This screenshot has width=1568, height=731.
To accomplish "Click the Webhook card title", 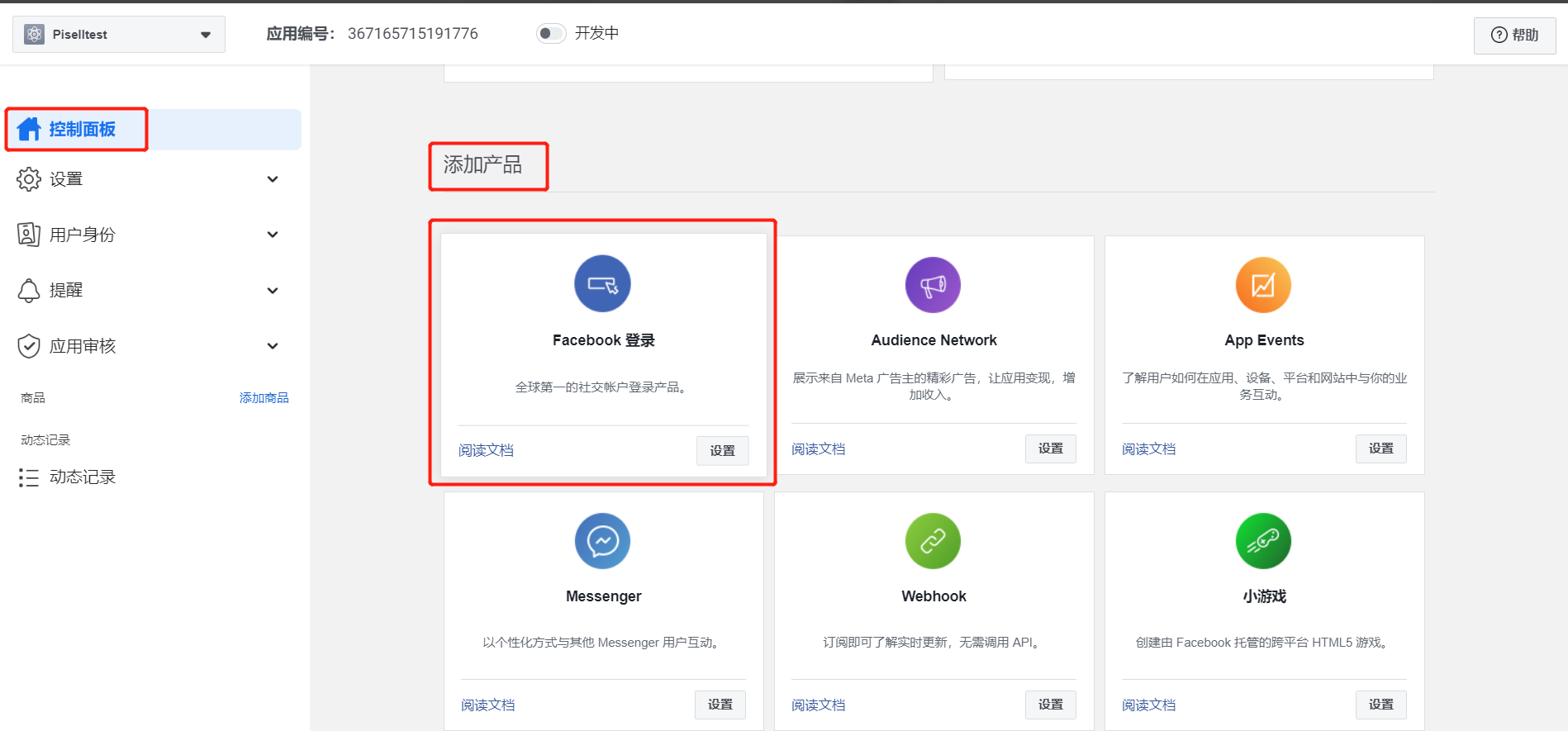I will (x=934, y=596).
